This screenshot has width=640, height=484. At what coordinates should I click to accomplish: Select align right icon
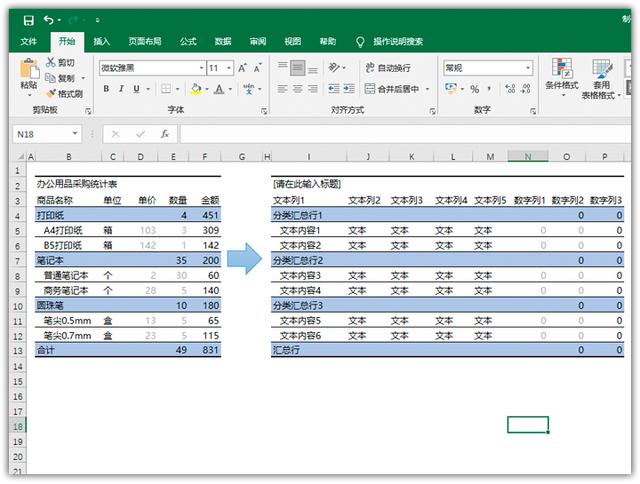click(x=313, y=89)
